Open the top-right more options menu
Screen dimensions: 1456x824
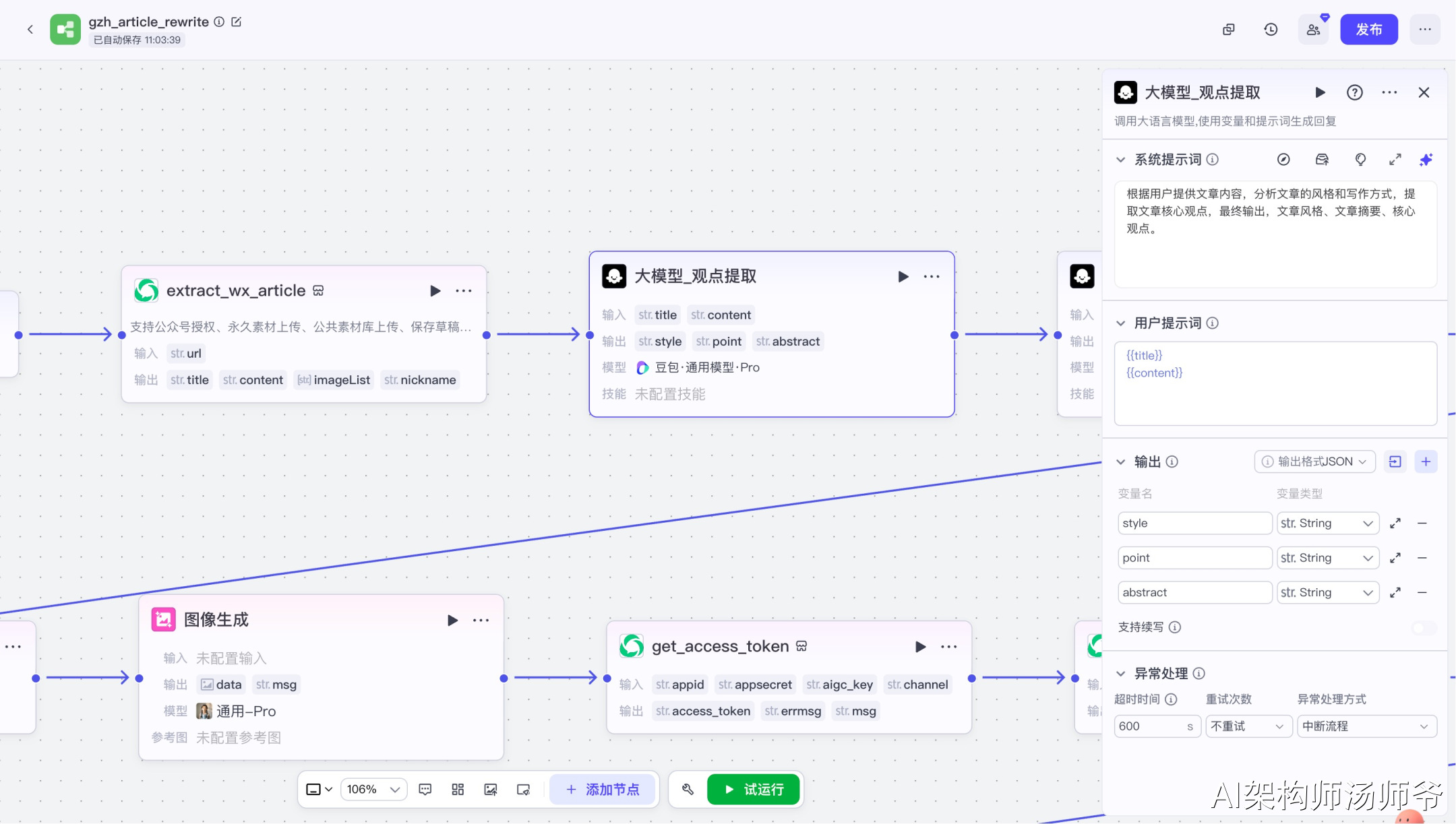coord(1424,30)
